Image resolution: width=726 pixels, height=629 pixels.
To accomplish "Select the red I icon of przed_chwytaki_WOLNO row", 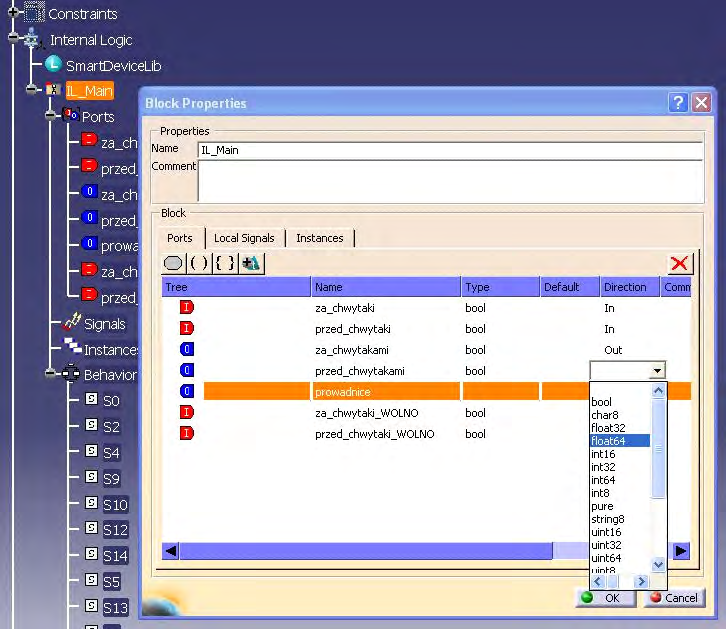I will click(187, 434).
